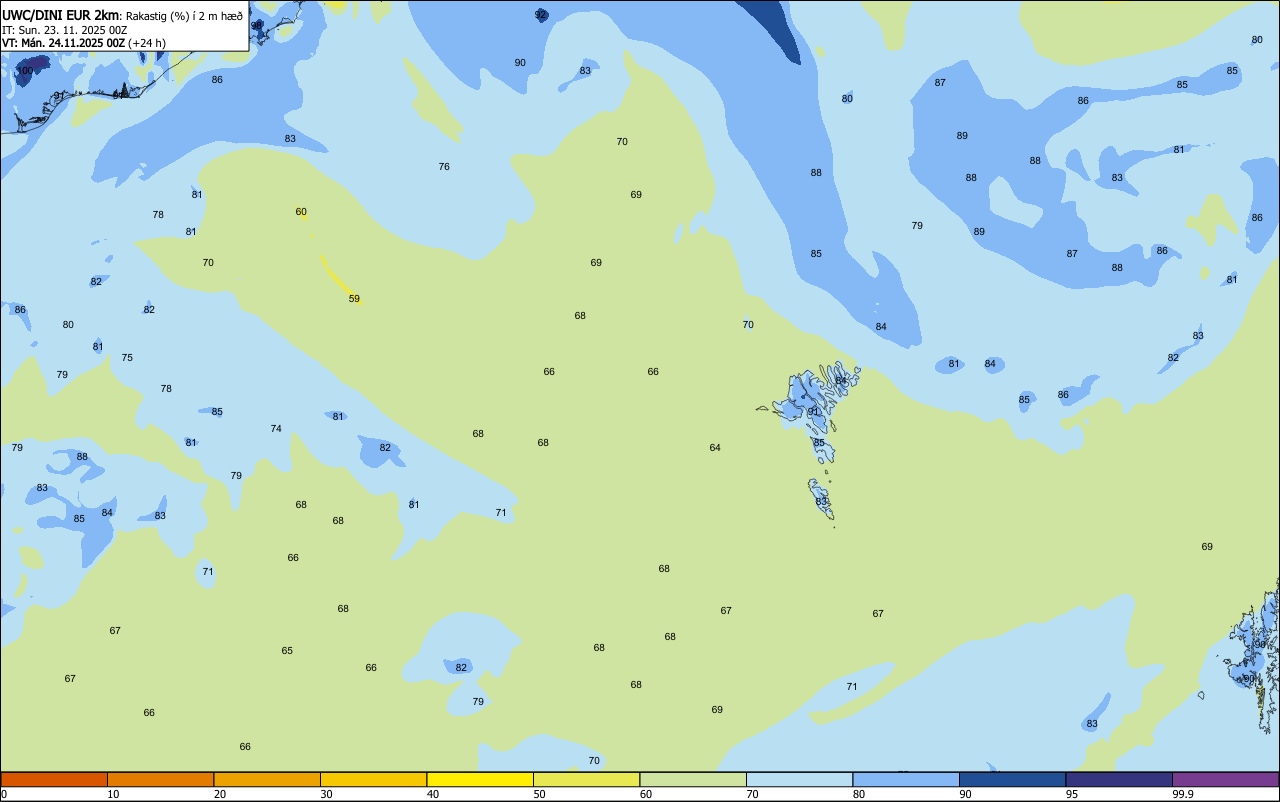This screenshot has width=1280, height=802.
Task: Click the legend tick label '0'
Action: [4, 794]
